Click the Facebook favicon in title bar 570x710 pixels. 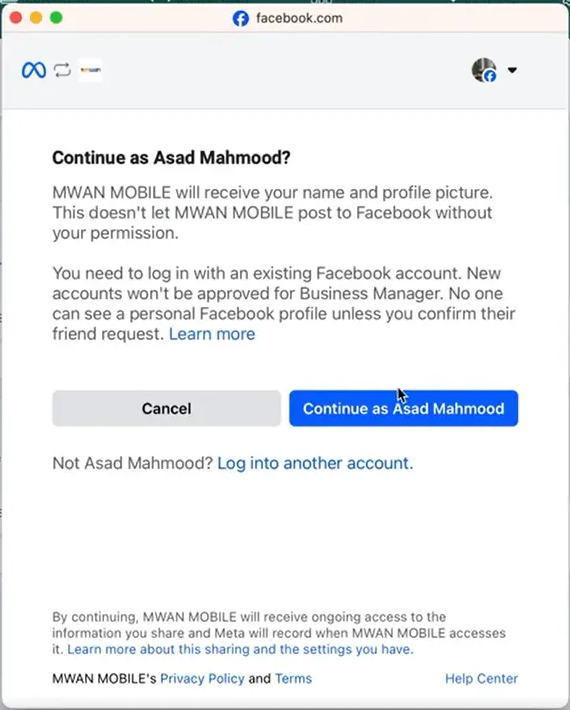[x=240, y=19]
